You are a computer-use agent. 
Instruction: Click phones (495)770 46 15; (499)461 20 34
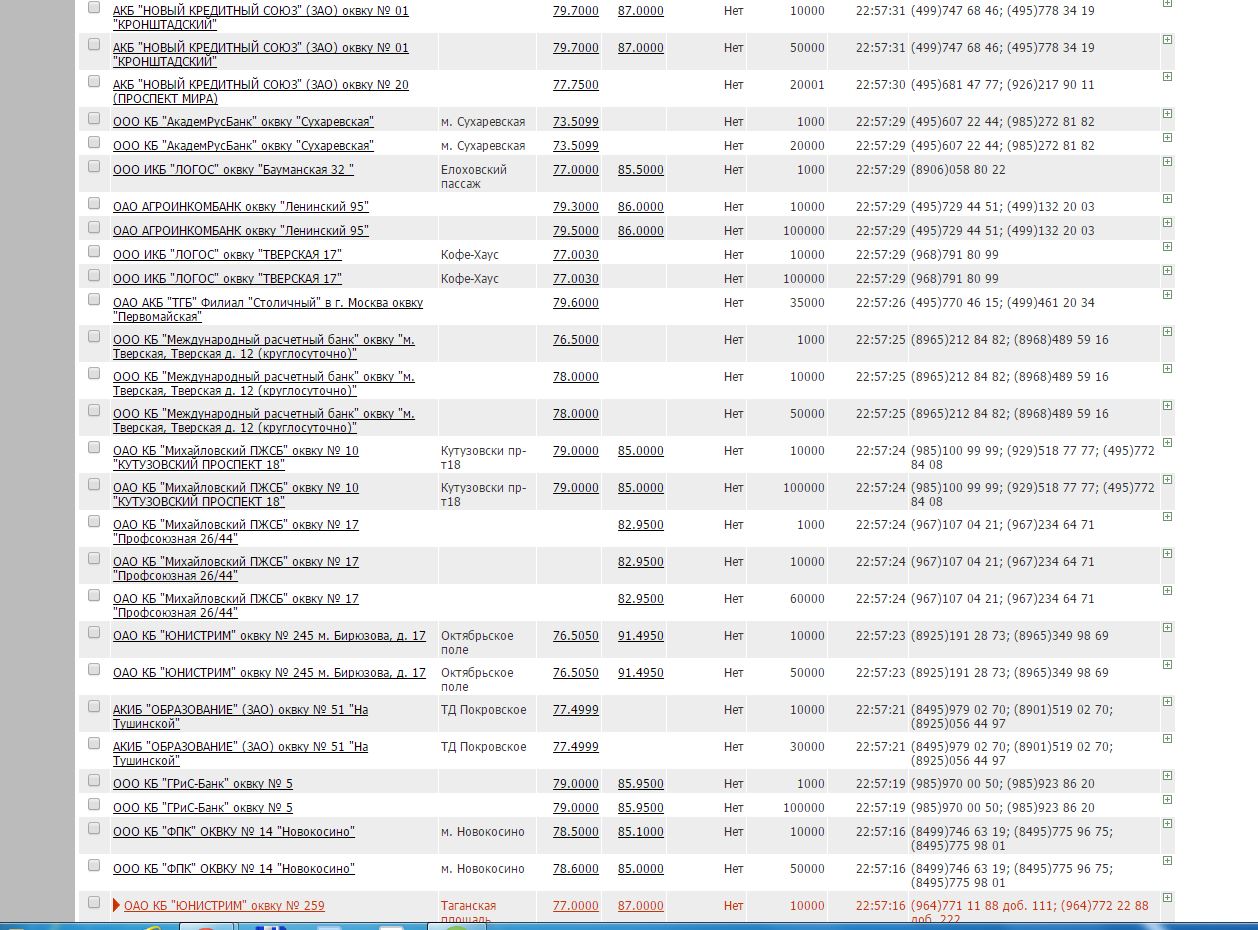click(x=1002, y=303)
